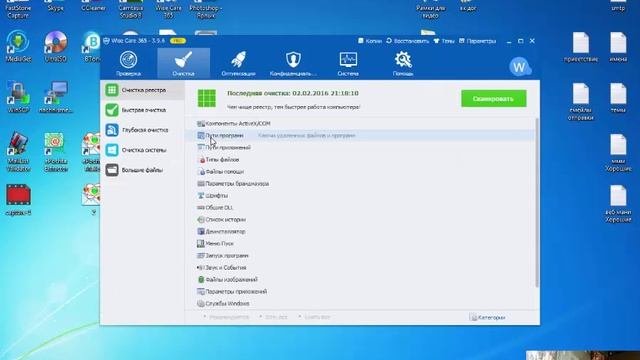Open the Проверка radar tab

point(128,64)
